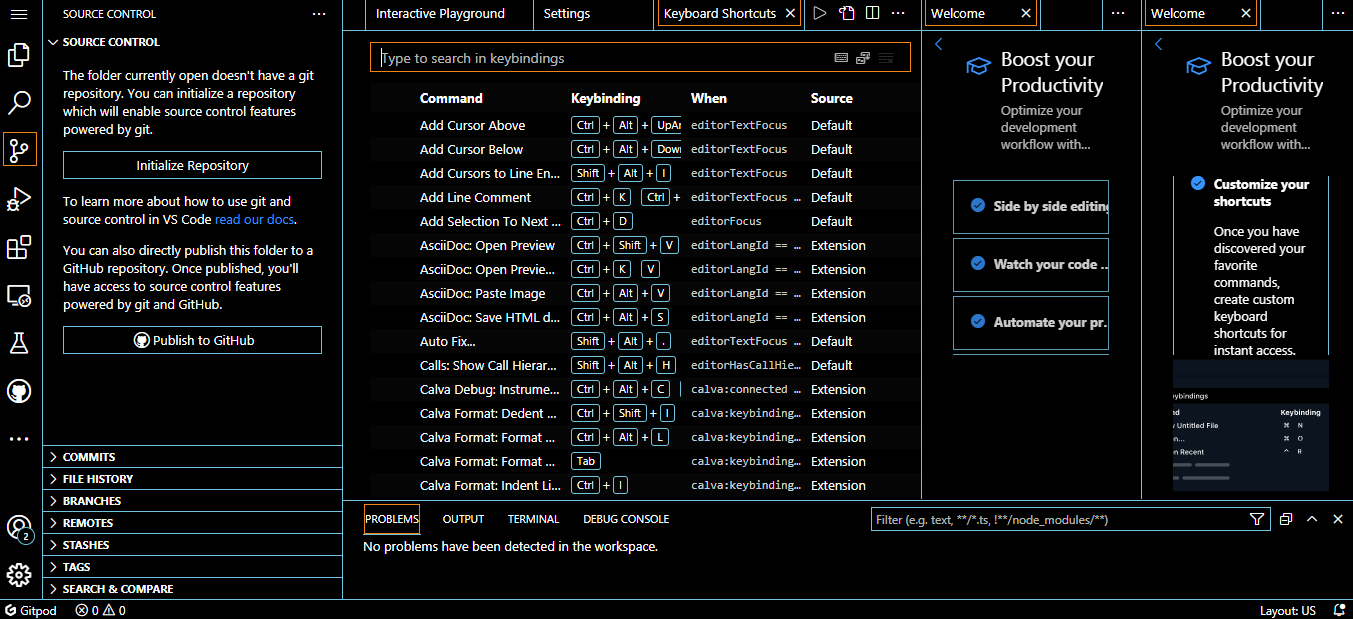Open keyboard shortcuts JSON file icon
Image resolution: width=1353 pixels, height=619 pixels.
(846, 14)
